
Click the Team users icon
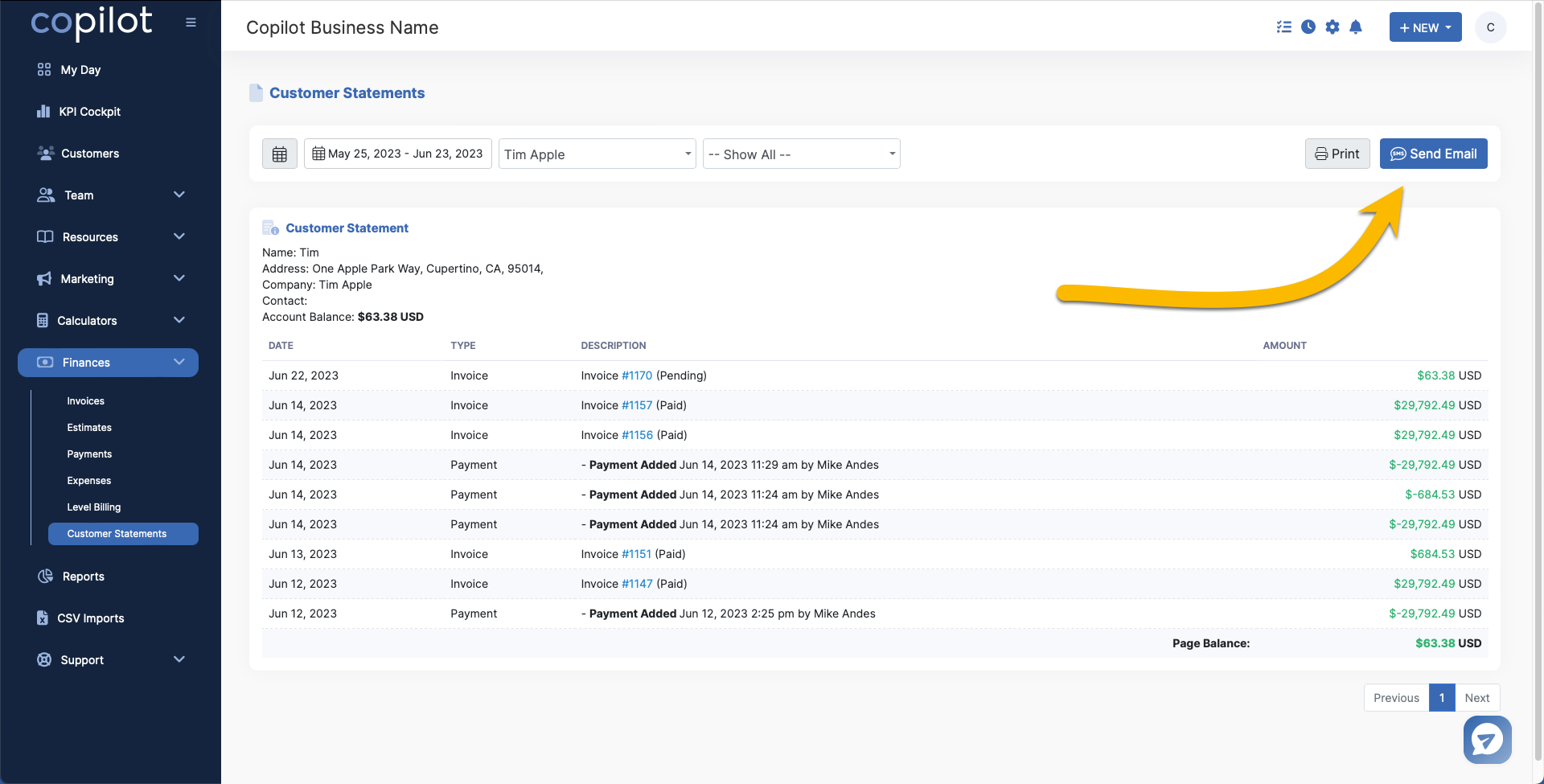point(46,195)
